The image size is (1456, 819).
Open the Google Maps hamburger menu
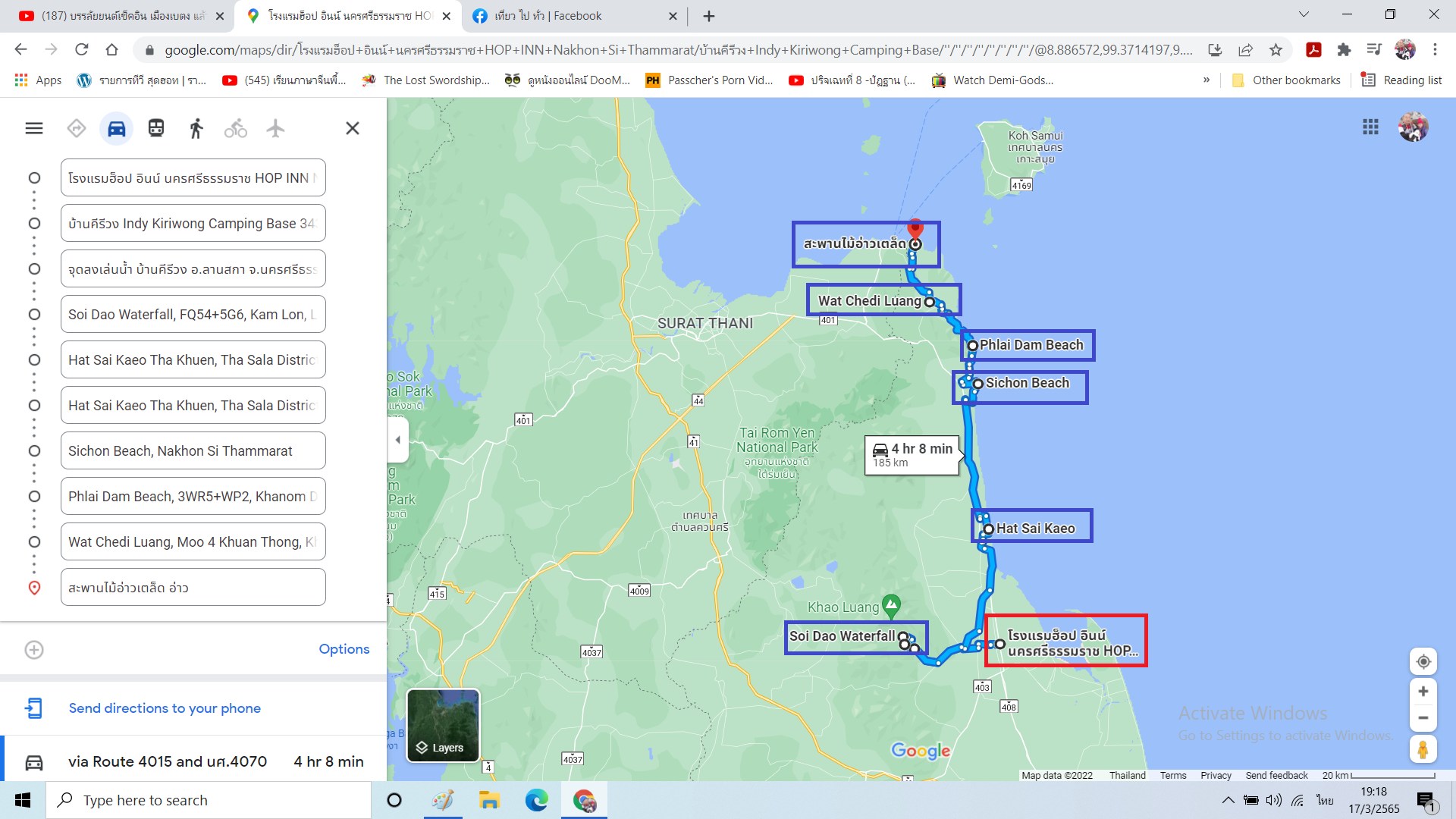pyautogui.click(x=34, y=128)
